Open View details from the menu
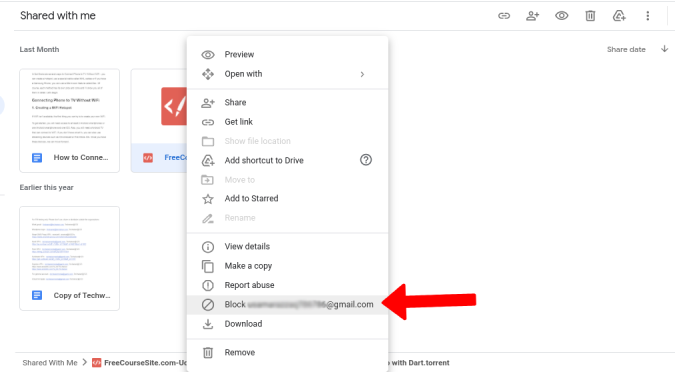This screenshot has height=372, width=675. click(x=288, y=246)
